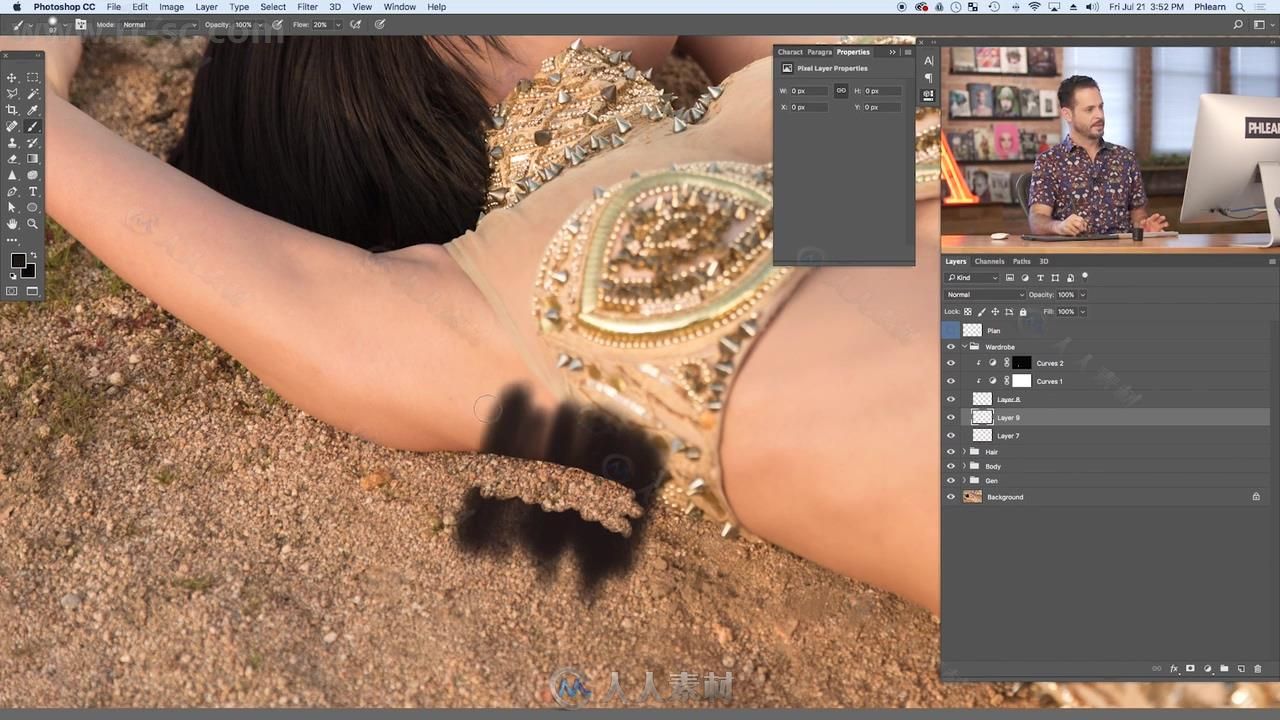Toggle visibility of the Hair group
1280x720 pixels.
coord(951,452)
